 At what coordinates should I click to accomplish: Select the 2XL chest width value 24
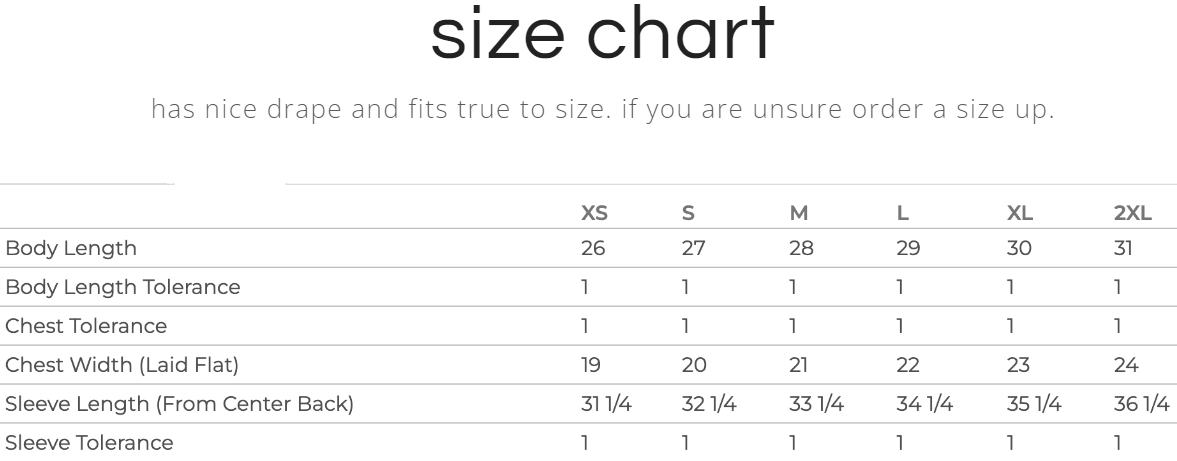point(1126,365)
